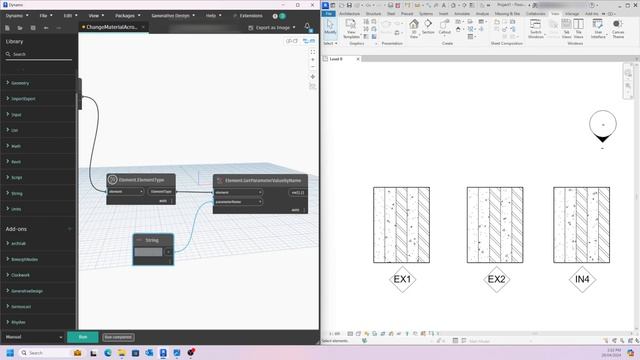Click the IN4 wall tag in Revit view
Viewport: 640px width, 360px height.
pyautogui.click(x=582, y=279)
